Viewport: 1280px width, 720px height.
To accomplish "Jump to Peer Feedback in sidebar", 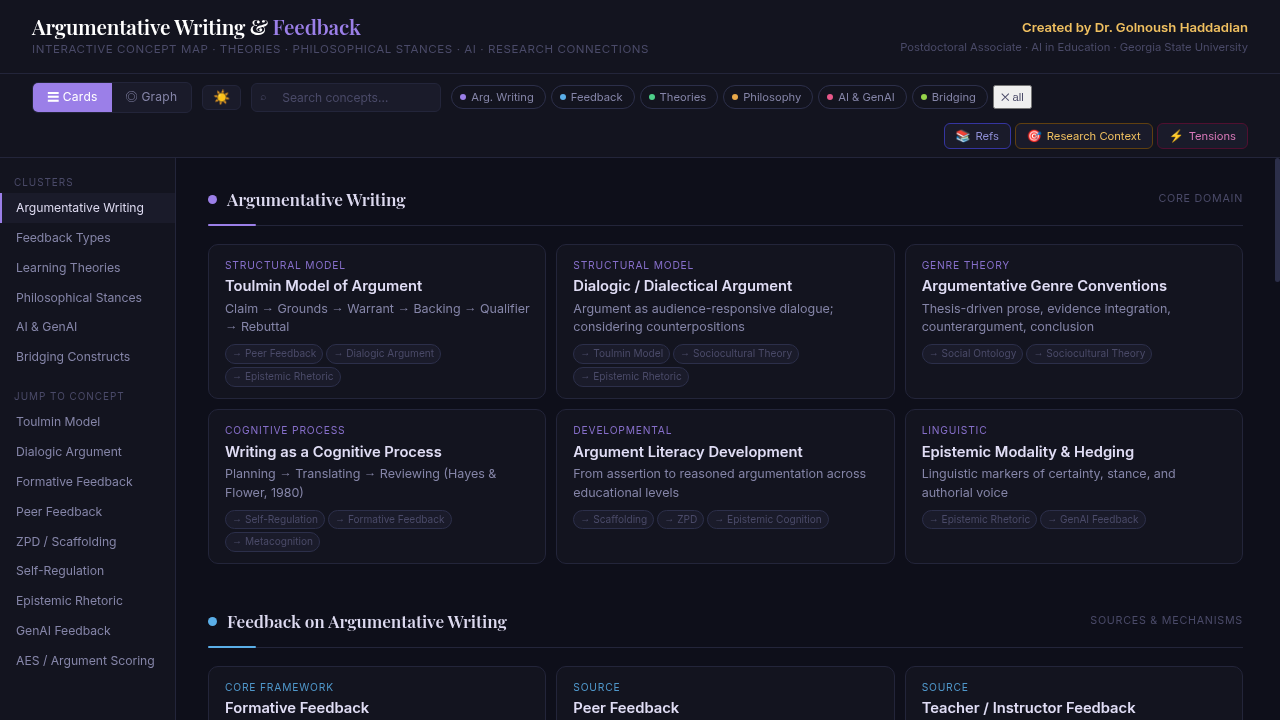I will [88, 512].
